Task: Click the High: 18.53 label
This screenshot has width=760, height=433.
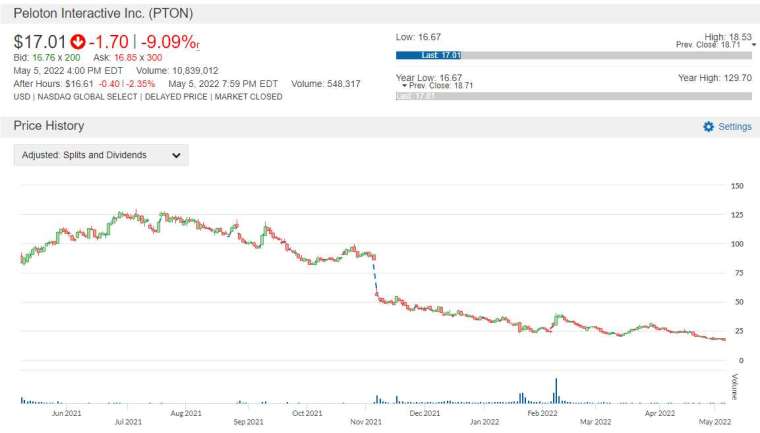Action: click(728, 37)
